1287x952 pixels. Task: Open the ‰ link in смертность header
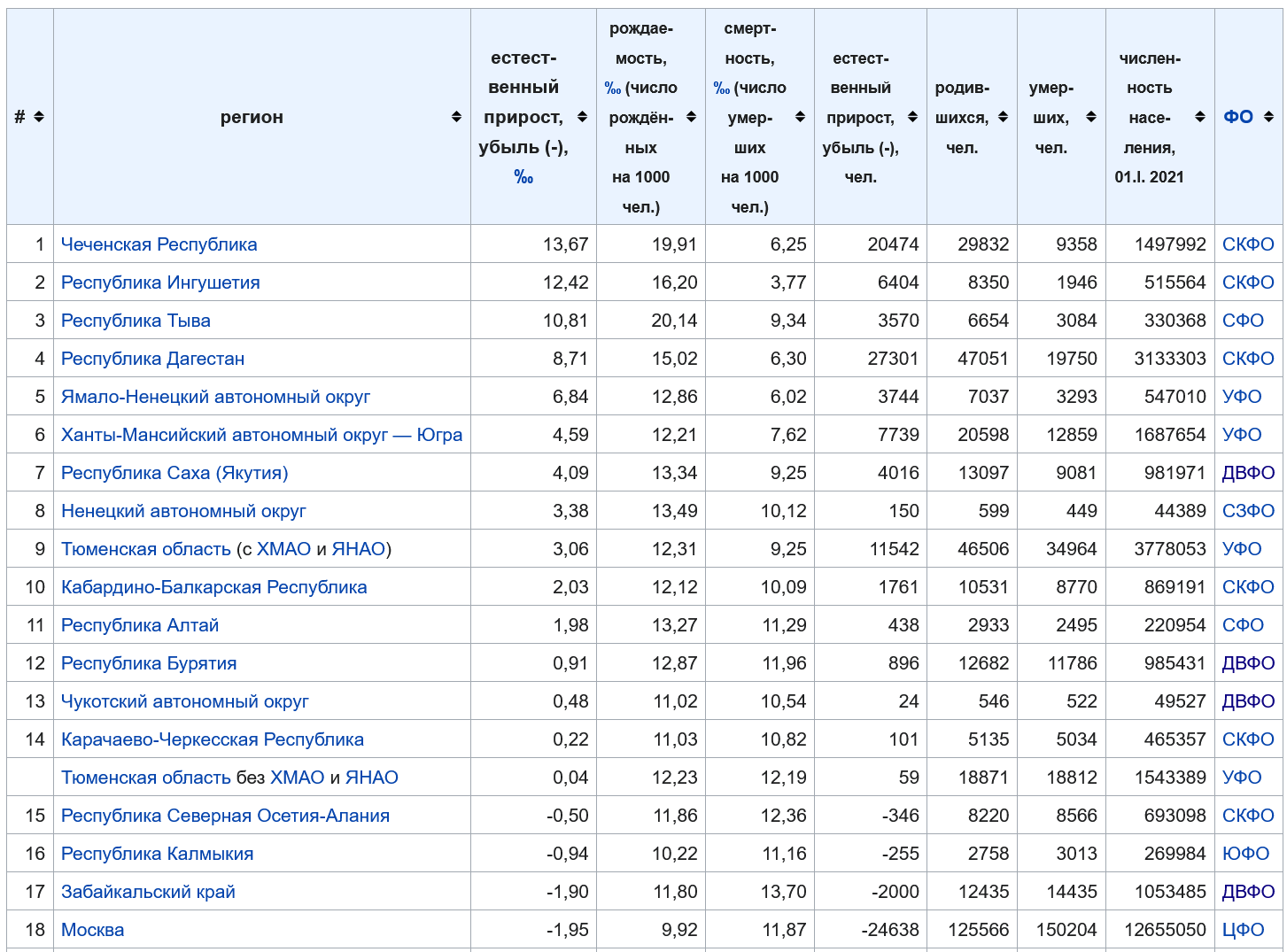[x=722, y=89]
